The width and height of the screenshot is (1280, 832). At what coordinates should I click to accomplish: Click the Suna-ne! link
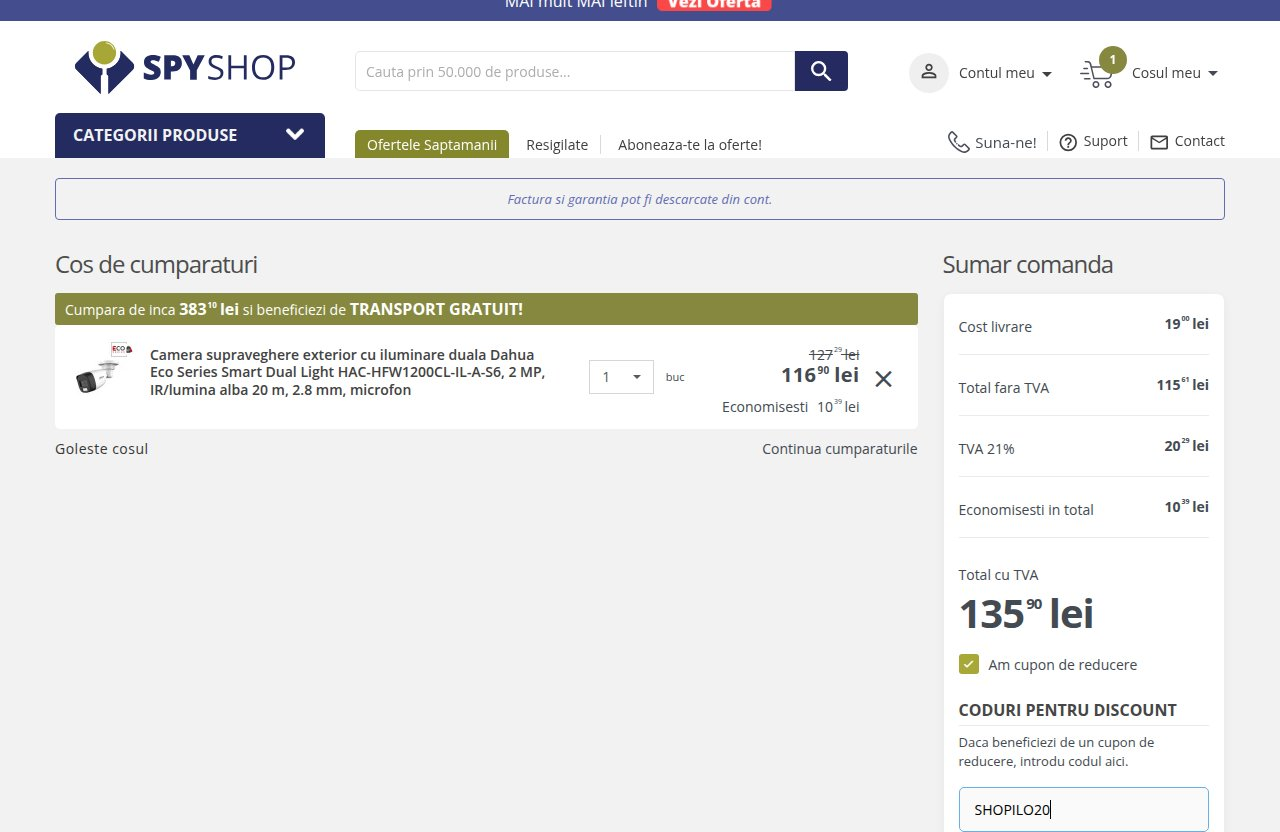[x=1006, y=143]
